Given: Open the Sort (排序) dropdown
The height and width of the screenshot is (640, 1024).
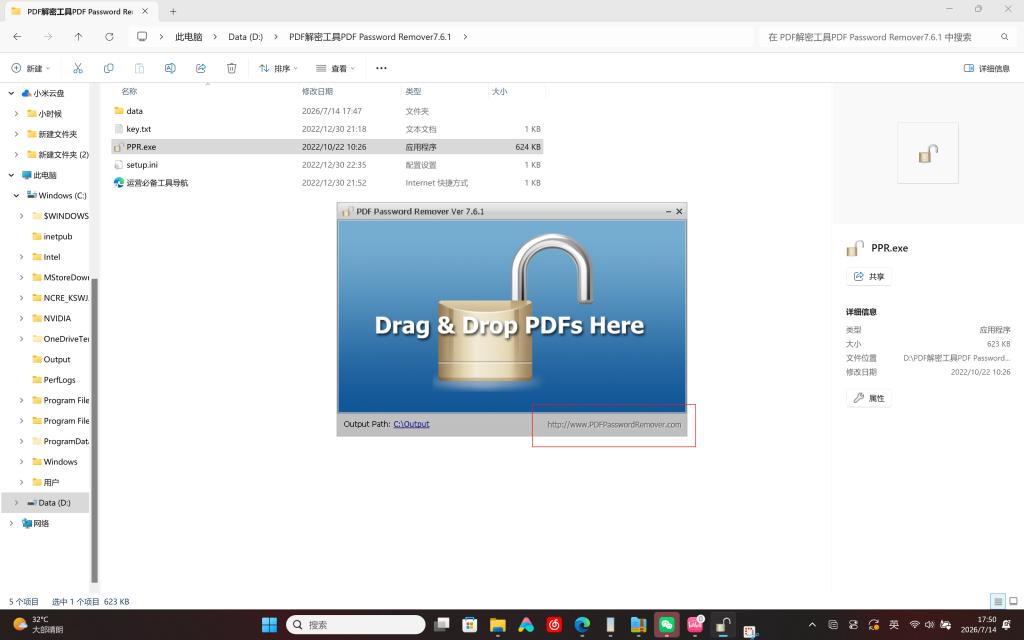Looking at the screenshot, I should click(x=278, y=68).
